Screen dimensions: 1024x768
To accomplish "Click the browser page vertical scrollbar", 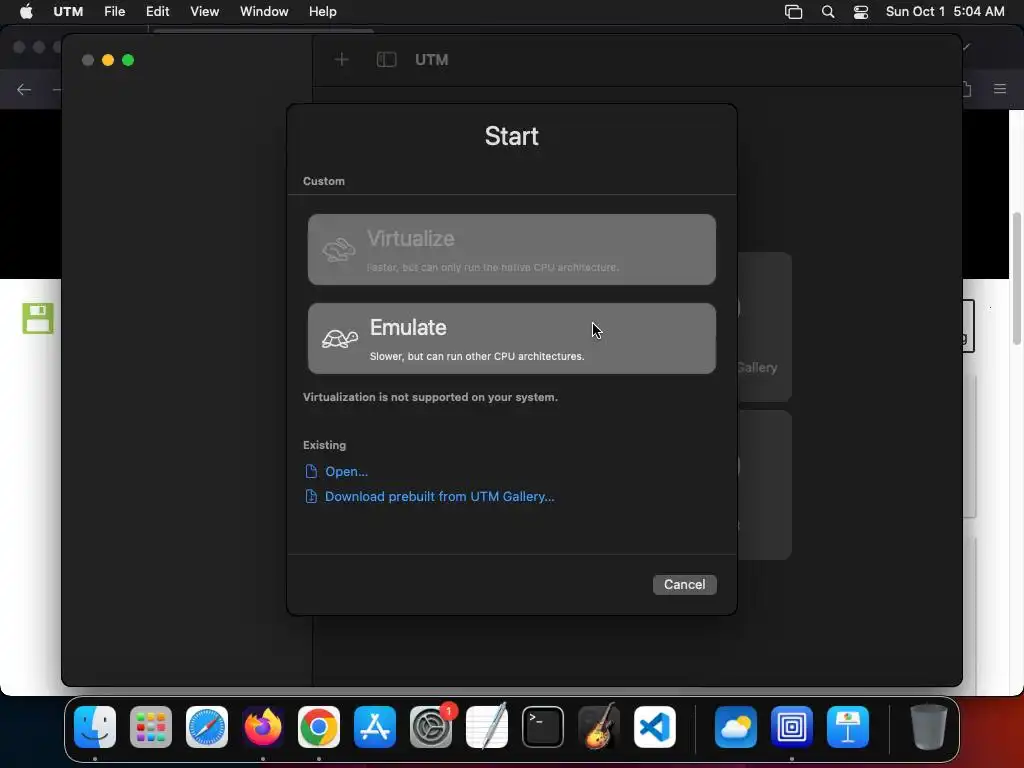I will click(x=1016, y=279).
